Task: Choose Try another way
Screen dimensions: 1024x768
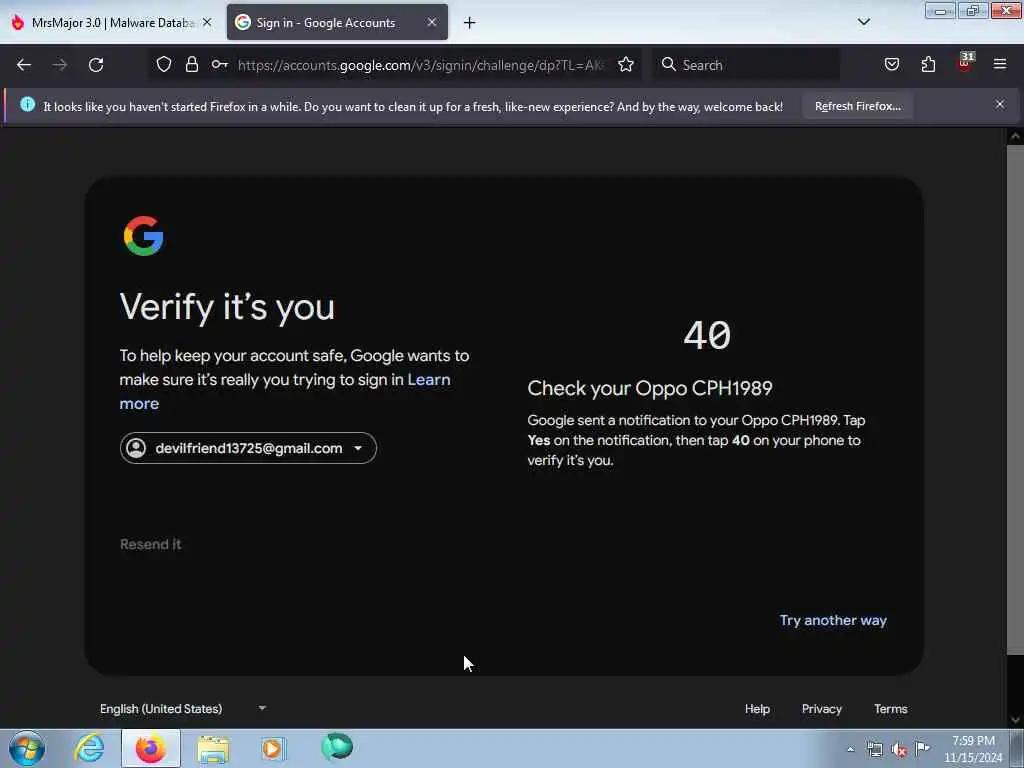Action: pyautogui.click(x=833, y=621)
